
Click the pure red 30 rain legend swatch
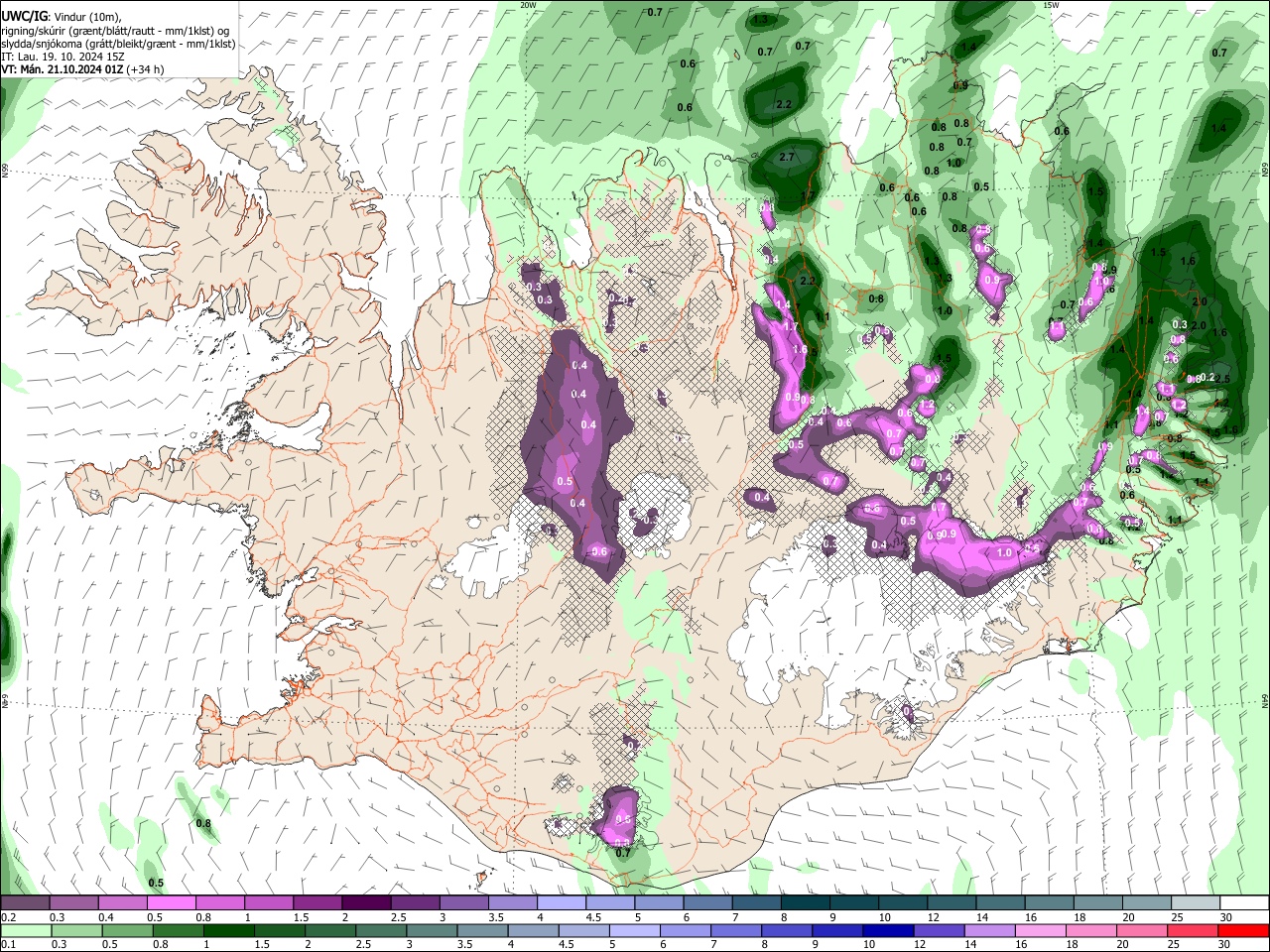pyautogui.click(x=1242, y=930)
